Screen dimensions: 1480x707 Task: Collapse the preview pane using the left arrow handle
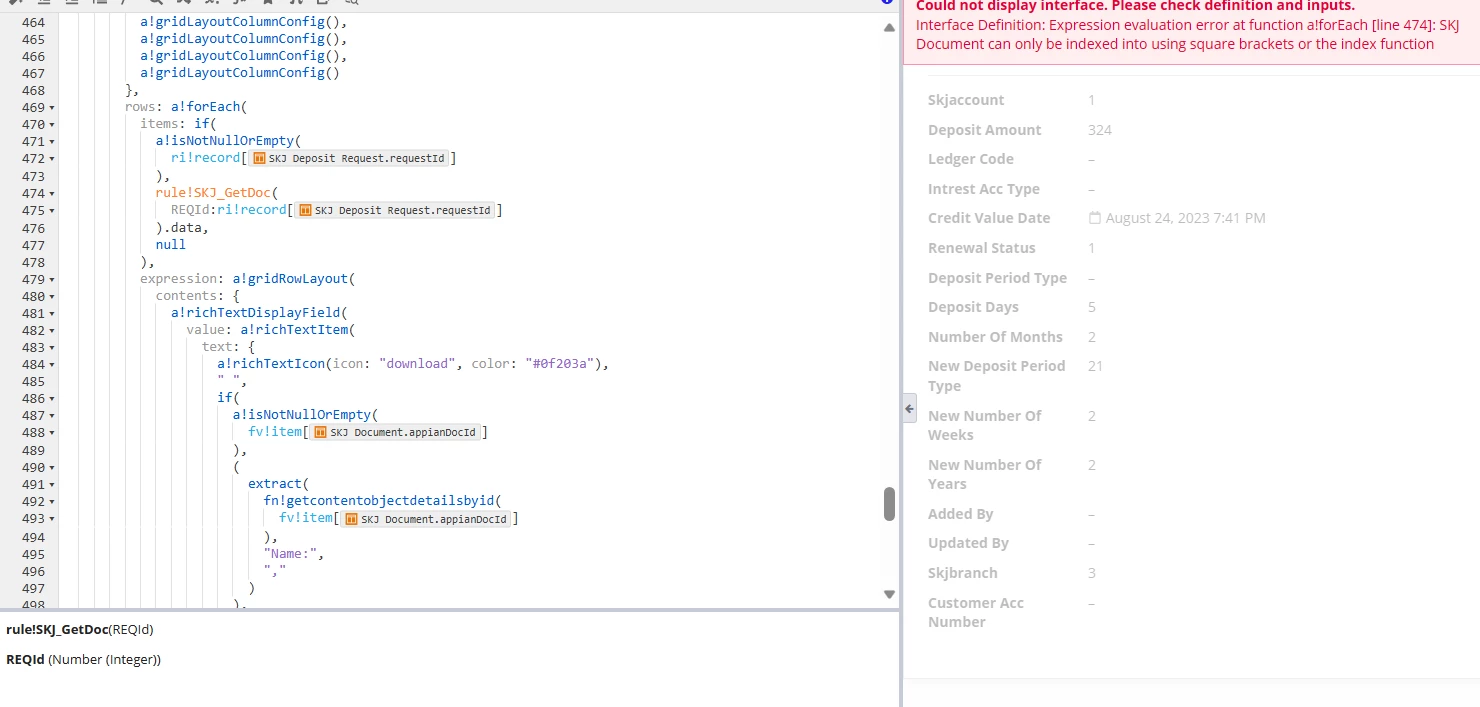910,408
